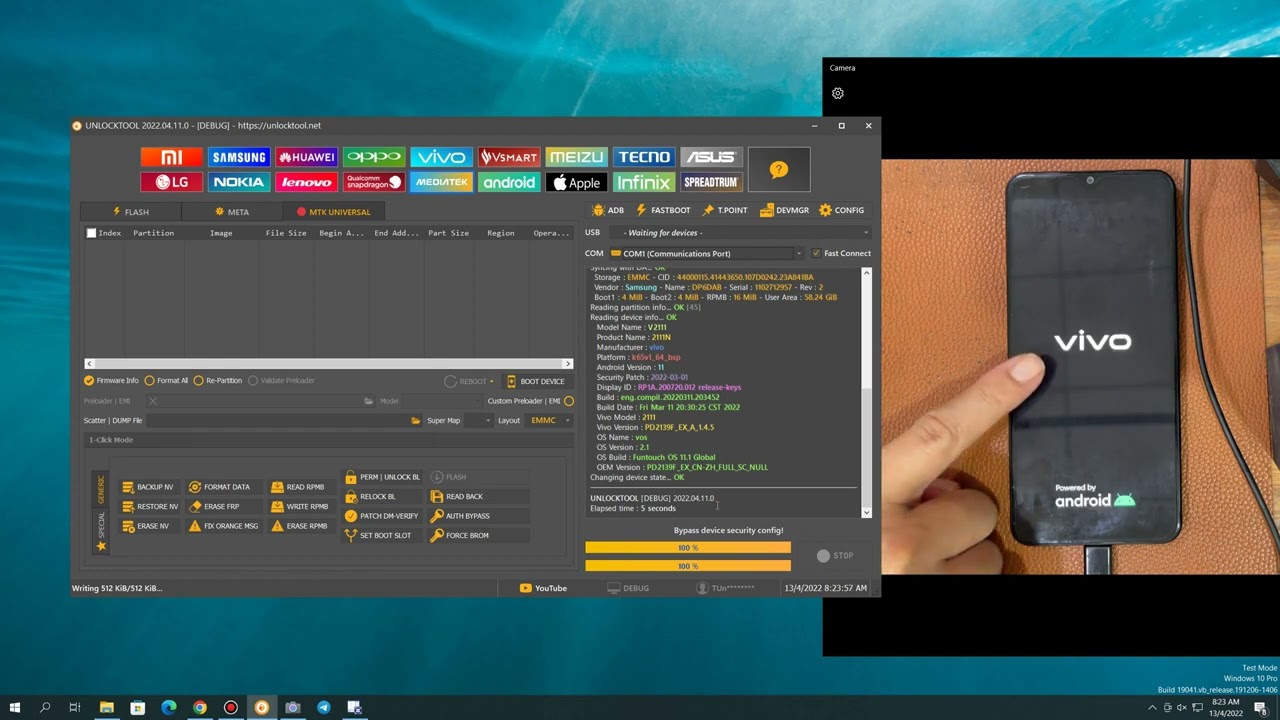
Task: Select the Meizu brand logo
Action: pos(576,157)
